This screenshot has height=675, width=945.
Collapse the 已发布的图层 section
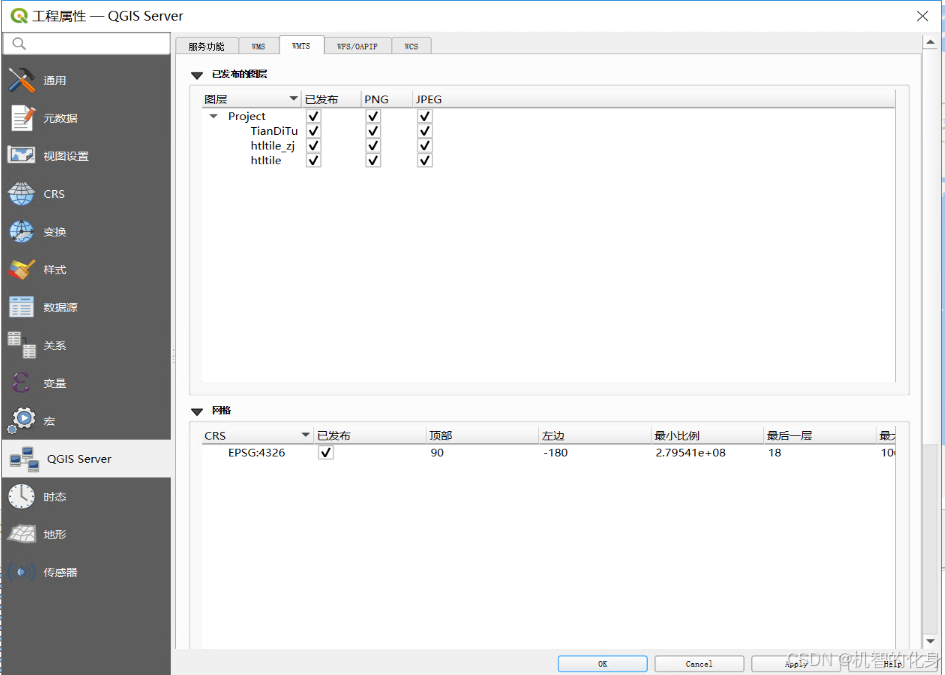pos(196,75)
